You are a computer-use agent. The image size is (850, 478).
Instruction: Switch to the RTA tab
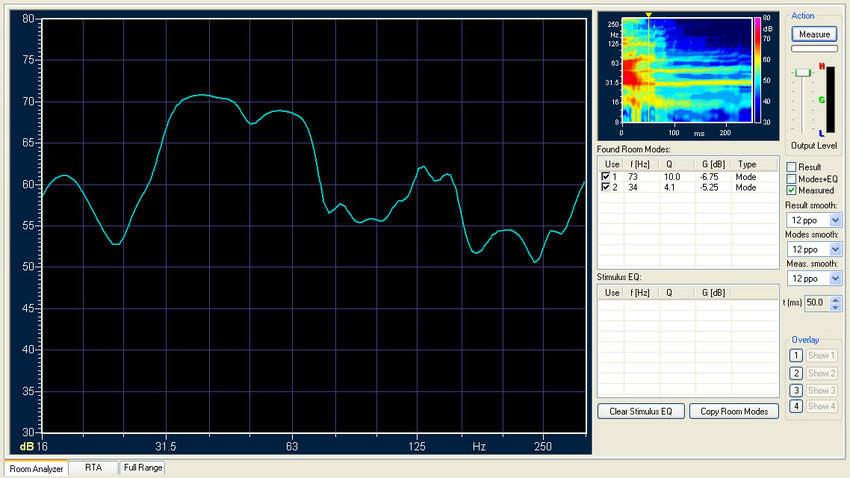pyautogui.click(x=93, y=467)
